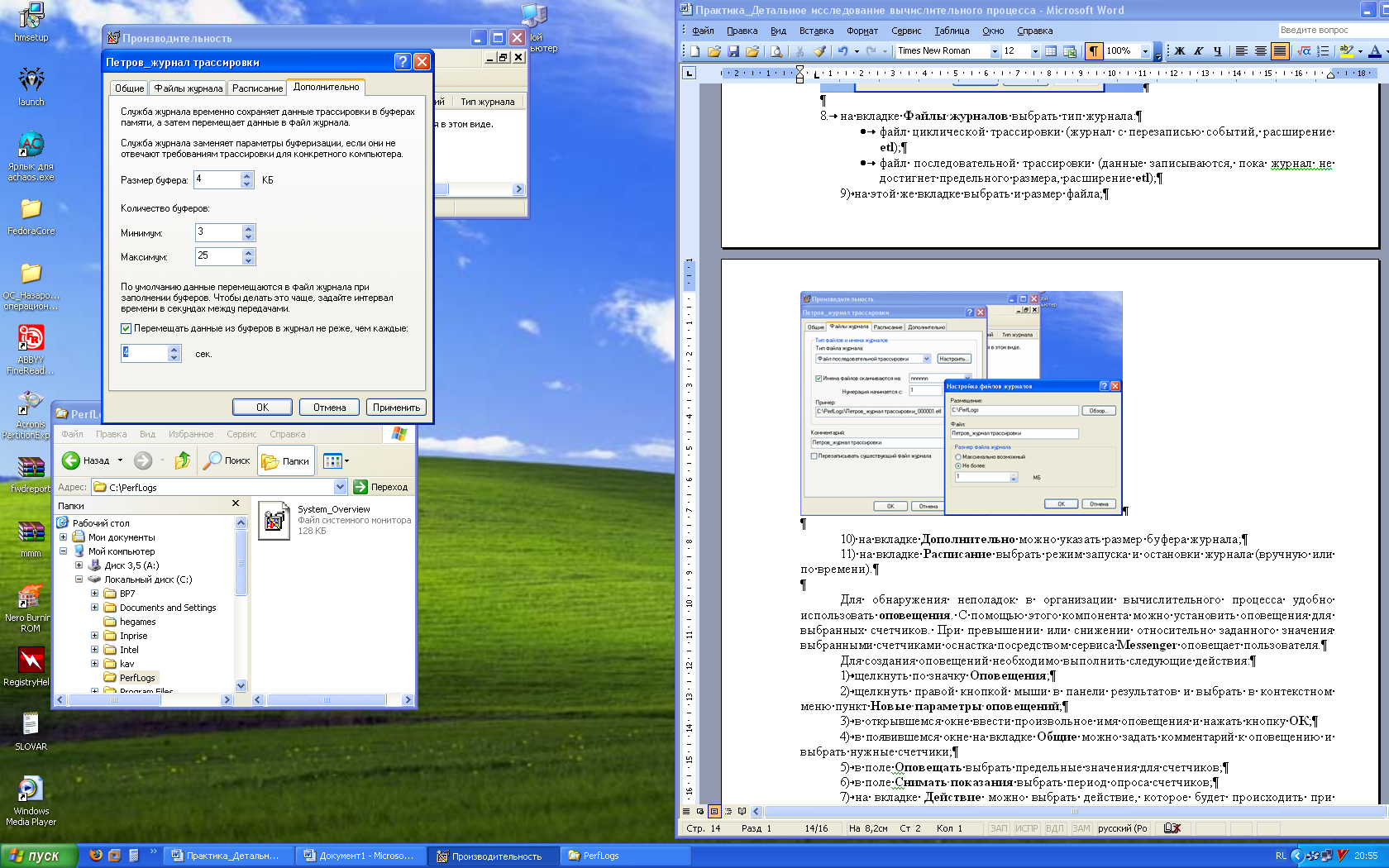Collapse Локальный диск (C:) tree node
Image resolution: width=1389 pixels, height=868 pixels.
(x=79, y=579)
